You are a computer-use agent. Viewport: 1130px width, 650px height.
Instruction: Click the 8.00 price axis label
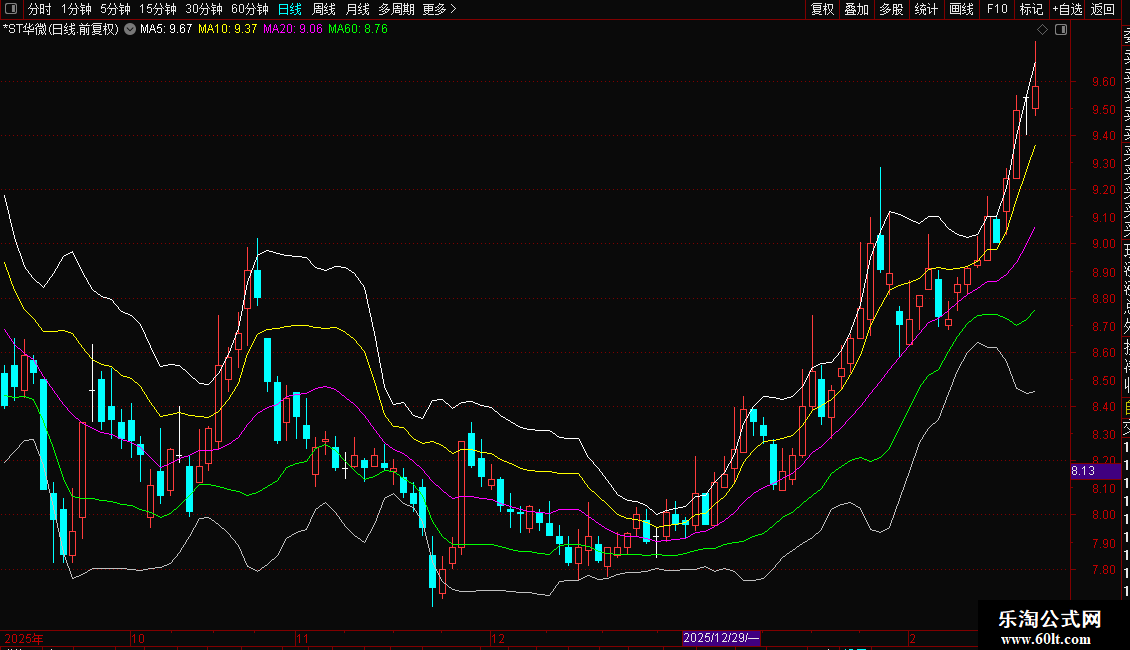[x=1103, y=515]
